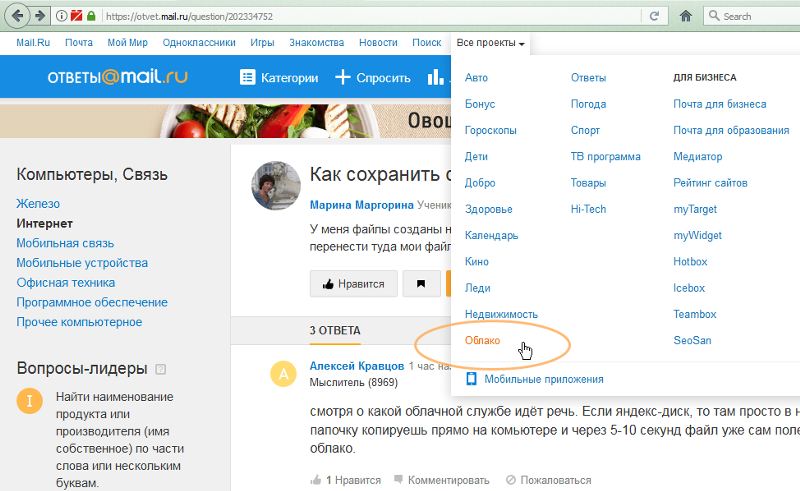Screen dimensions: 800x491
Task: Select Добро in the projects menu
Action: coord(480,183)
